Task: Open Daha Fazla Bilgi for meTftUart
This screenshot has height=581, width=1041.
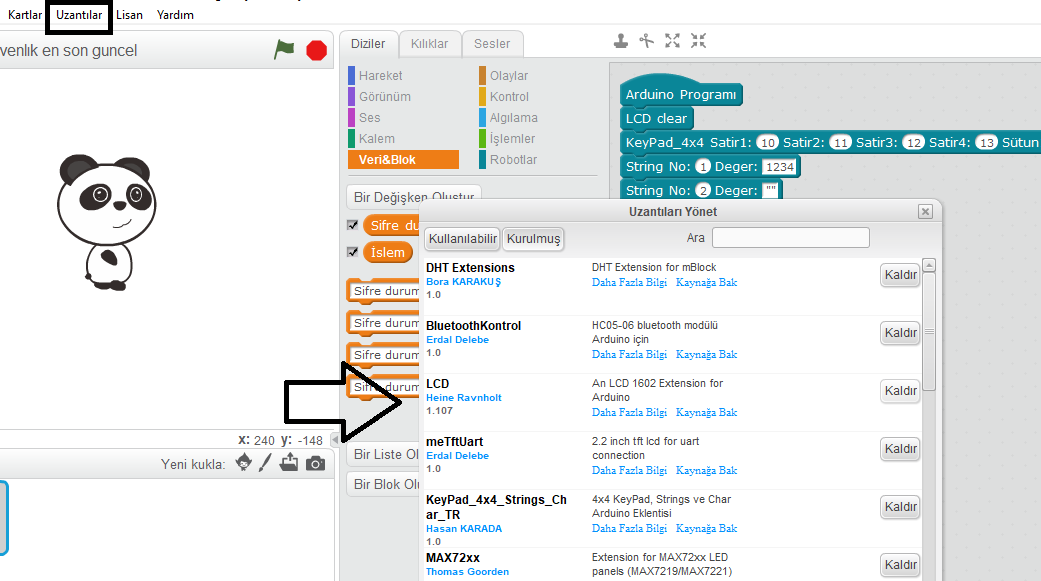Action: coord(629,470)
